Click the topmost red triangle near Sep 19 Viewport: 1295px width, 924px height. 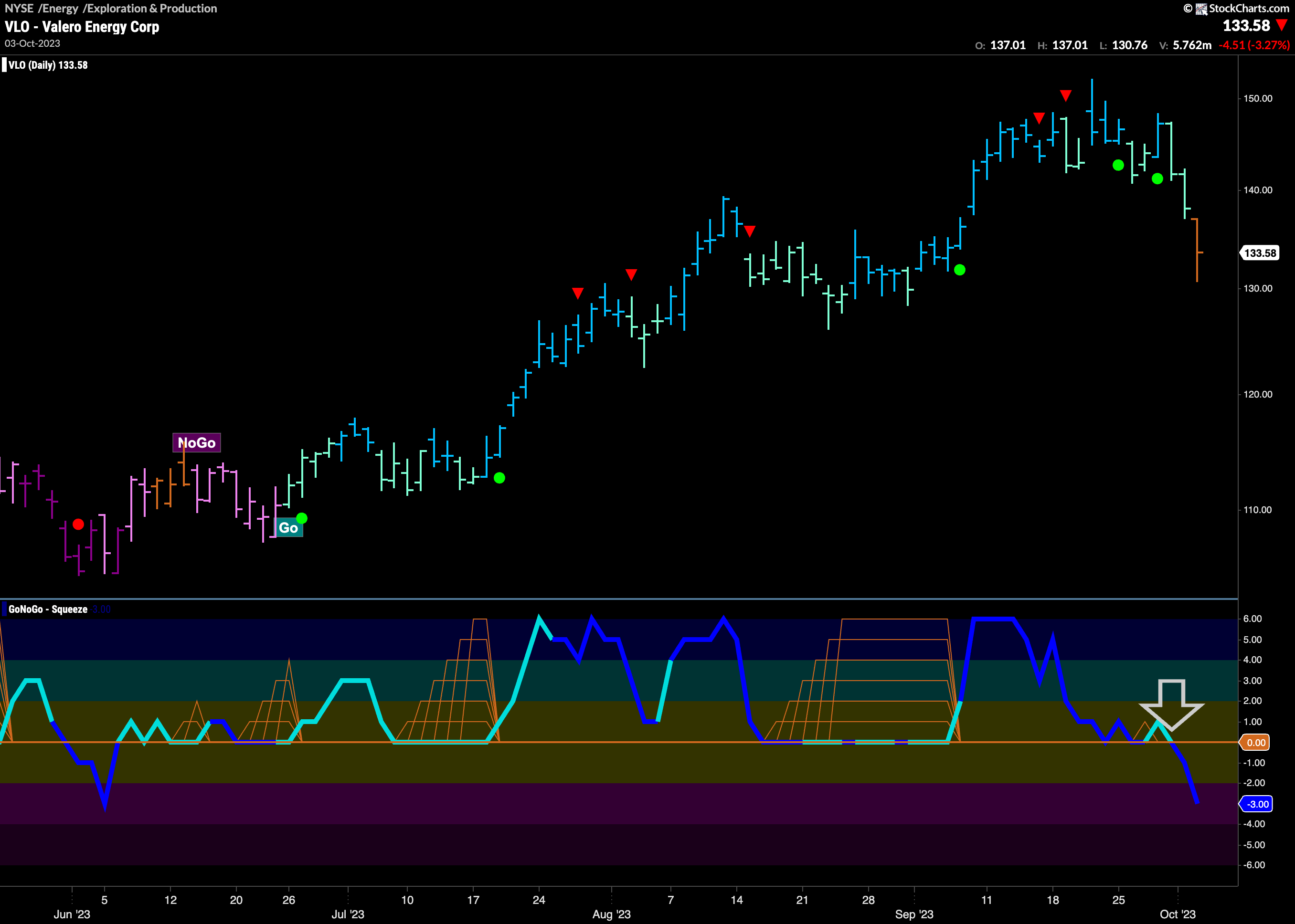pyautogui.click(x=1066, y=95)
